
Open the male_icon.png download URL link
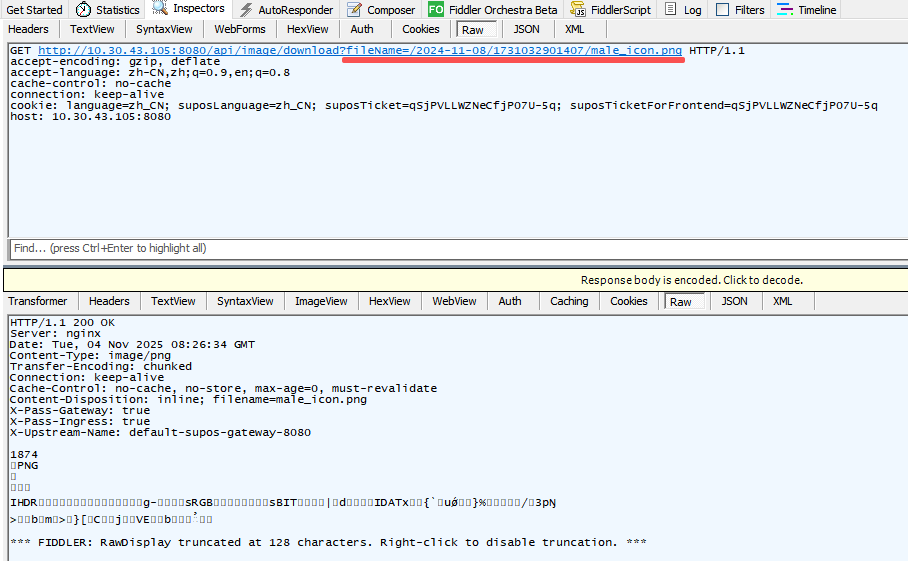click(x=360, y=50)
